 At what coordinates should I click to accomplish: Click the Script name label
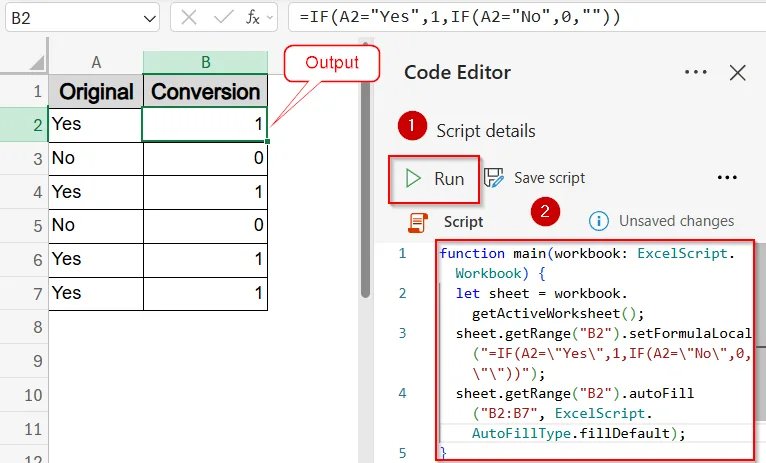point(463,222)
